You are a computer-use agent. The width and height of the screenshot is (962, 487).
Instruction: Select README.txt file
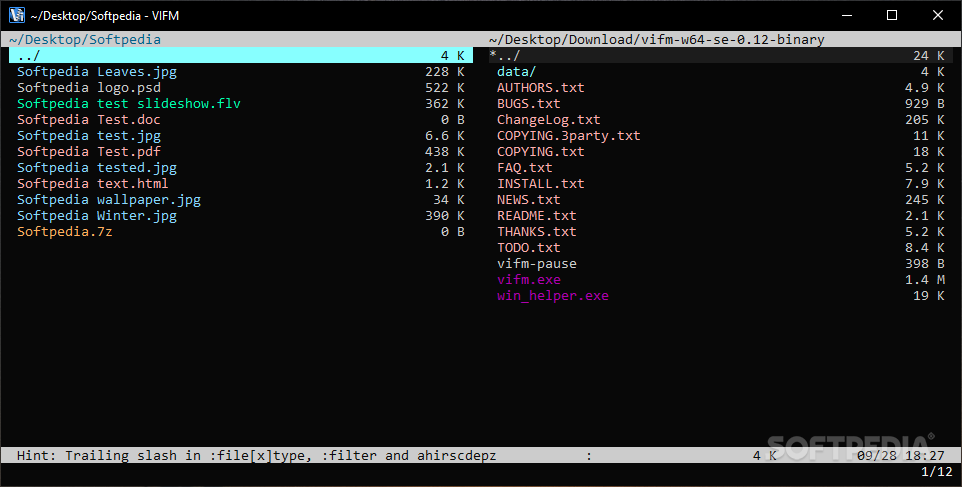point(537,215)
